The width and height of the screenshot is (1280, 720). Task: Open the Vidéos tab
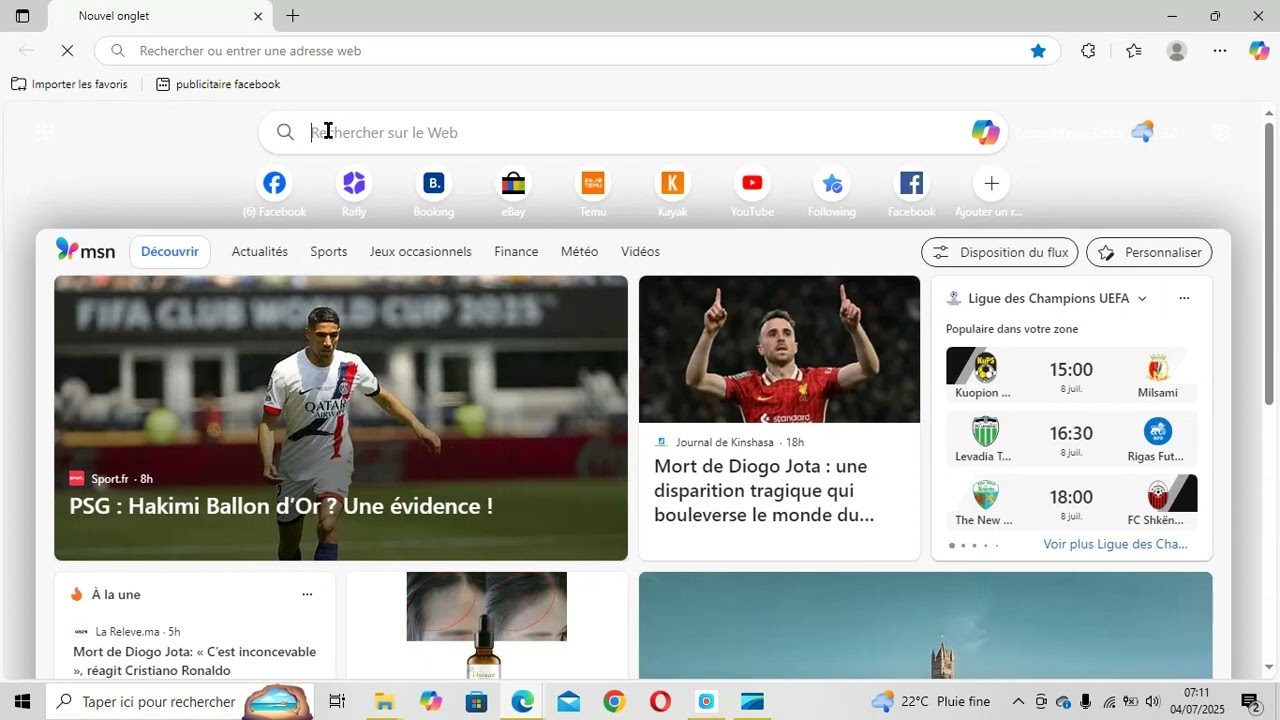click(x=640, y=252)
